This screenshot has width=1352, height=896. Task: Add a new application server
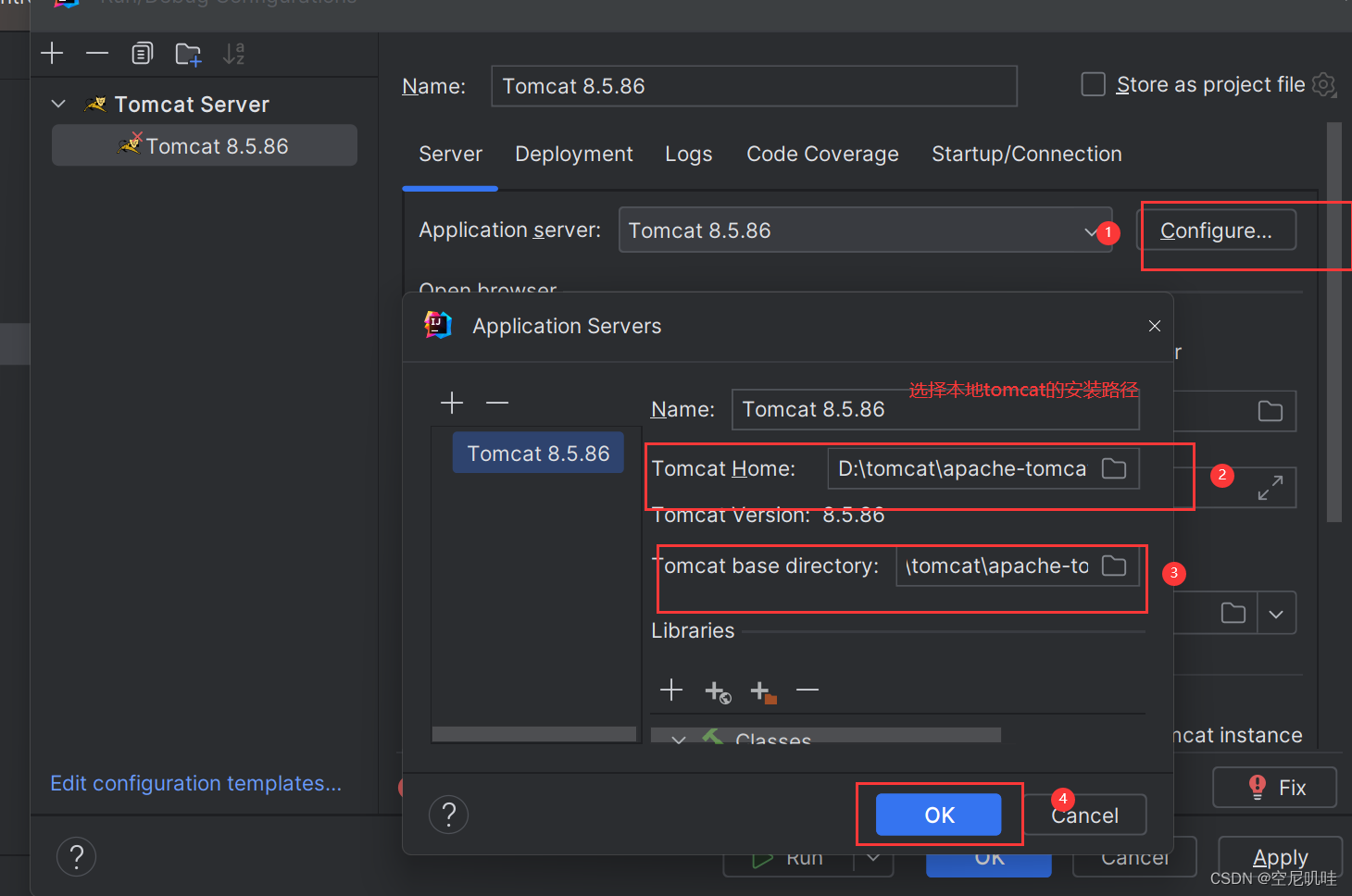(451, 403)
